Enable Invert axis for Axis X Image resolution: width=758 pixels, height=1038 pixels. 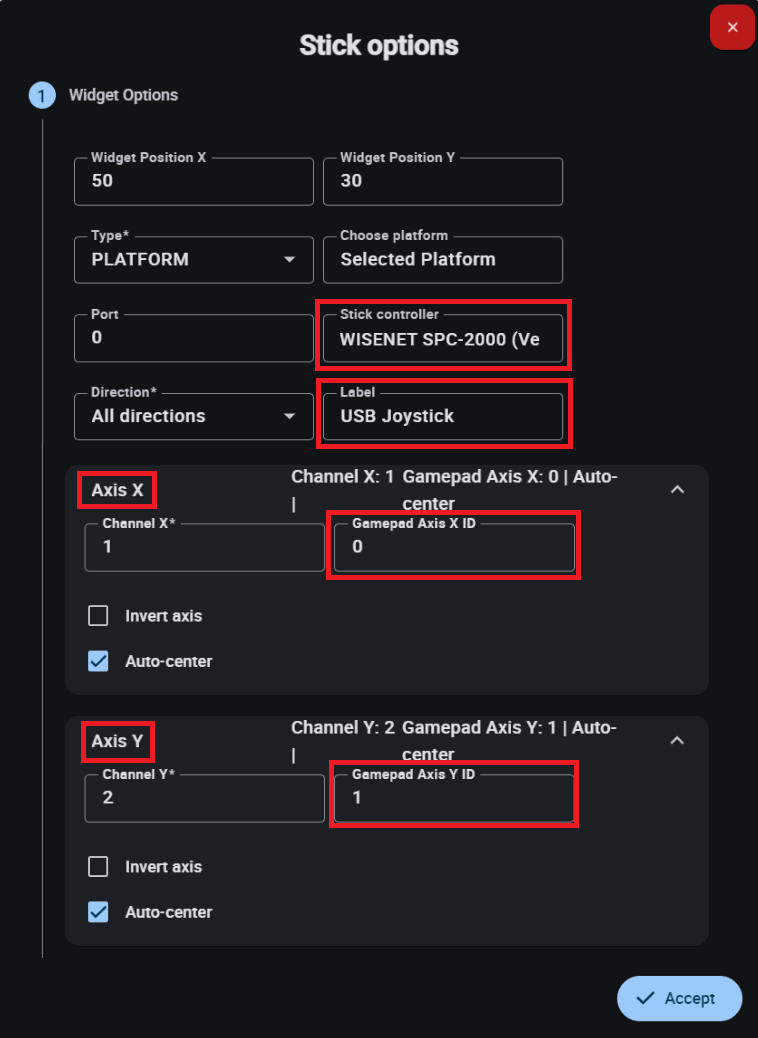point(98,616)
